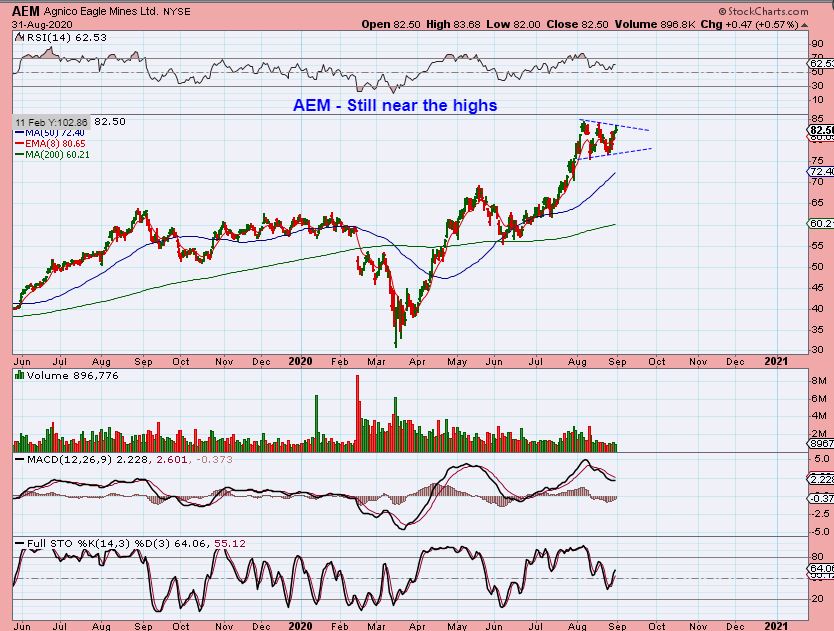Click the 2021 label on price panel axis

click(x=776, y=361)
